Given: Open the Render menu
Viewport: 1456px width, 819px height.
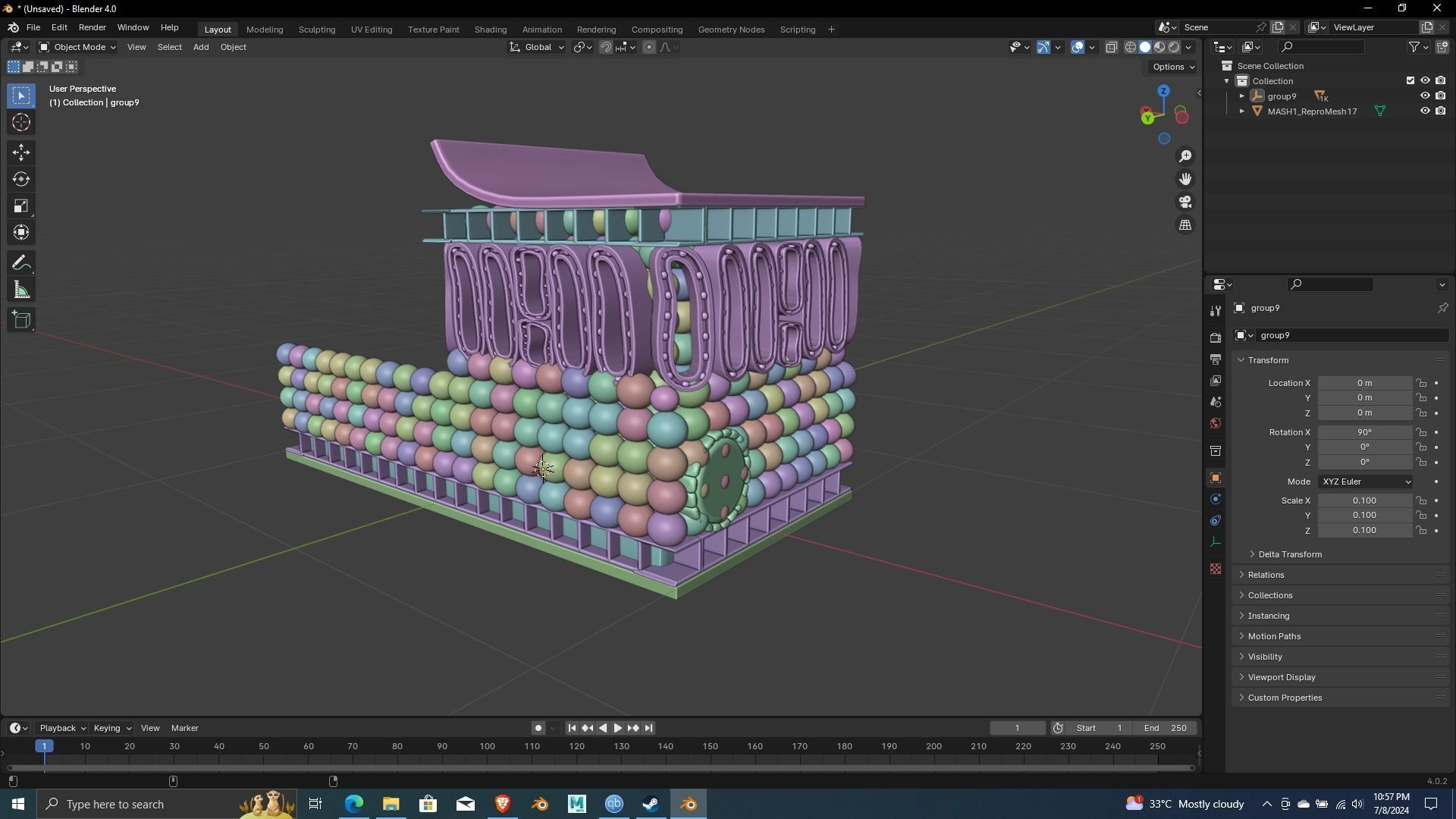Looking at the screenshot, I should (x=92, y=27).
